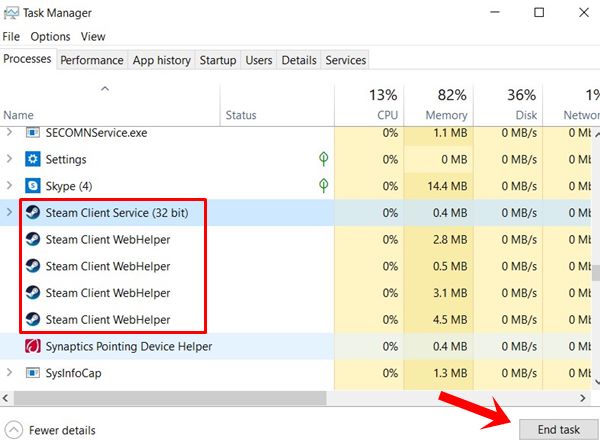The image size is (600, 448).
Task: Minimize the Task Manager window
Action: click(495, 12)
